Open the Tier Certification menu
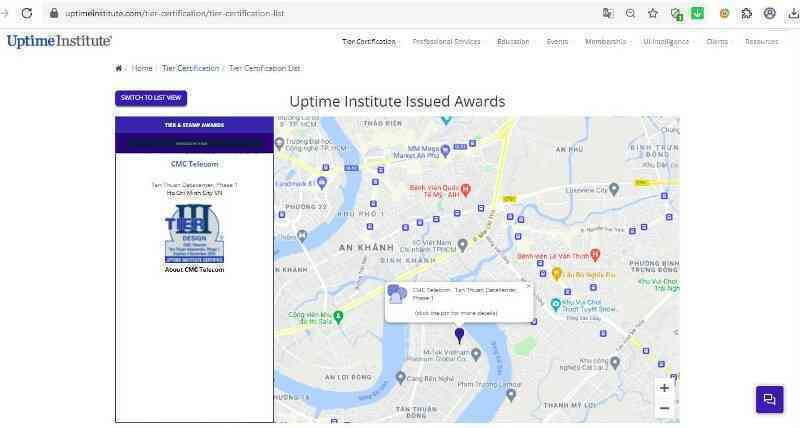This screenshot has width=800, height=428. (x=369, y=42)
